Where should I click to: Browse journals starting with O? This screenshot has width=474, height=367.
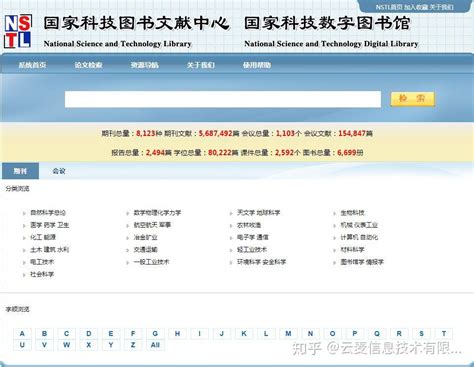[x=333, y=334]
